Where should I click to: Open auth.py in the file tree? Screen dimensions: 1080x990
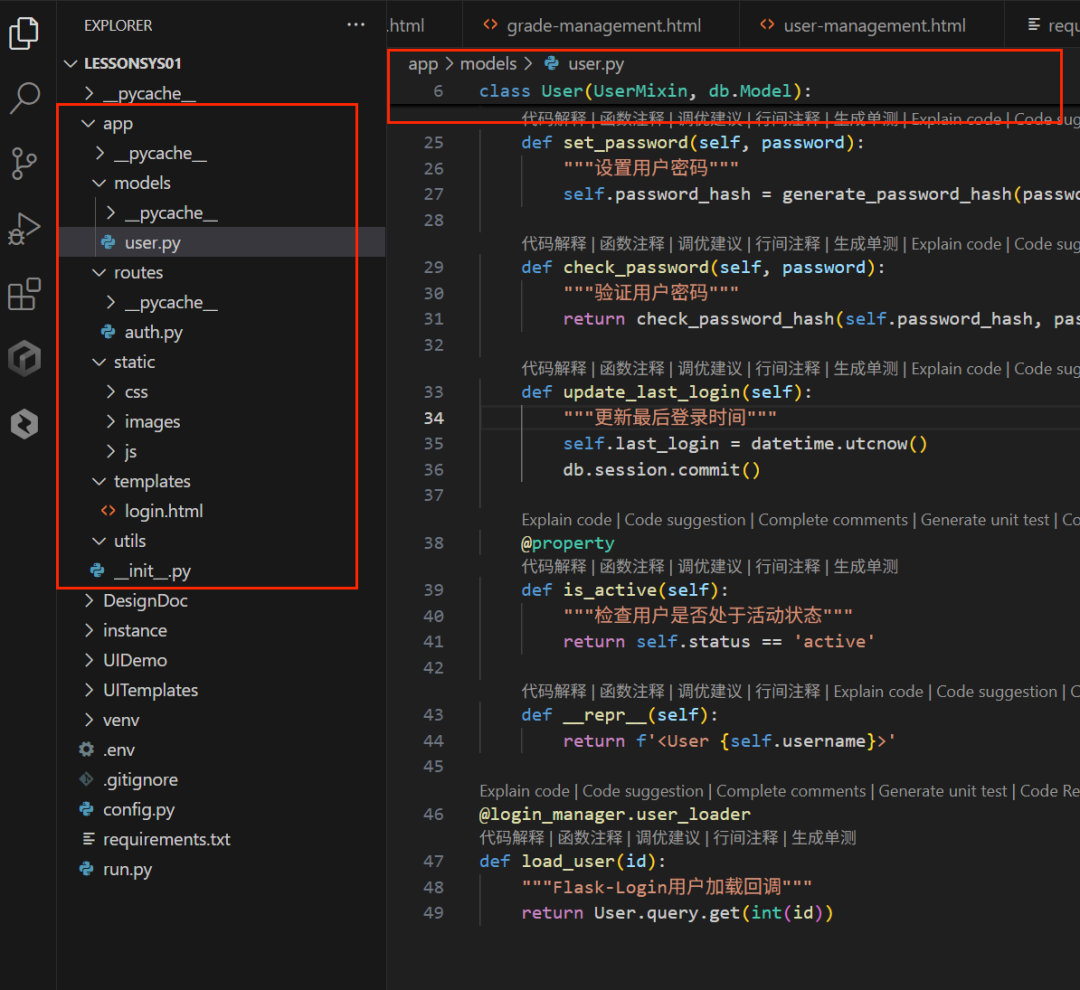[x=220, y=332]
